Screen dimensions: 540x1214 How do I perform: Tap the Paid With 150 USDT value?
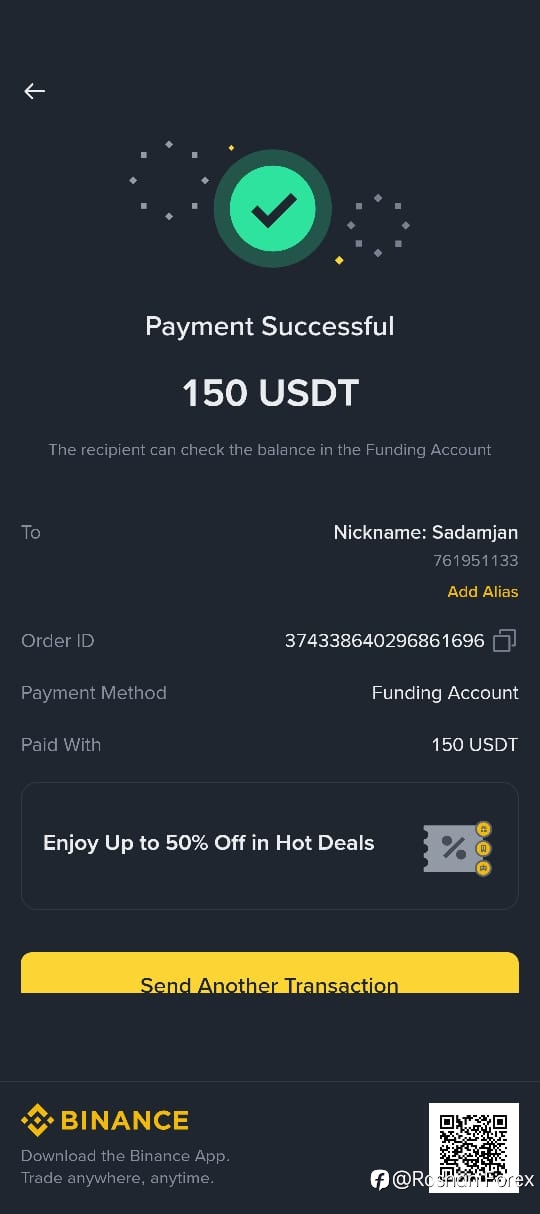click(x=475, y=745)
